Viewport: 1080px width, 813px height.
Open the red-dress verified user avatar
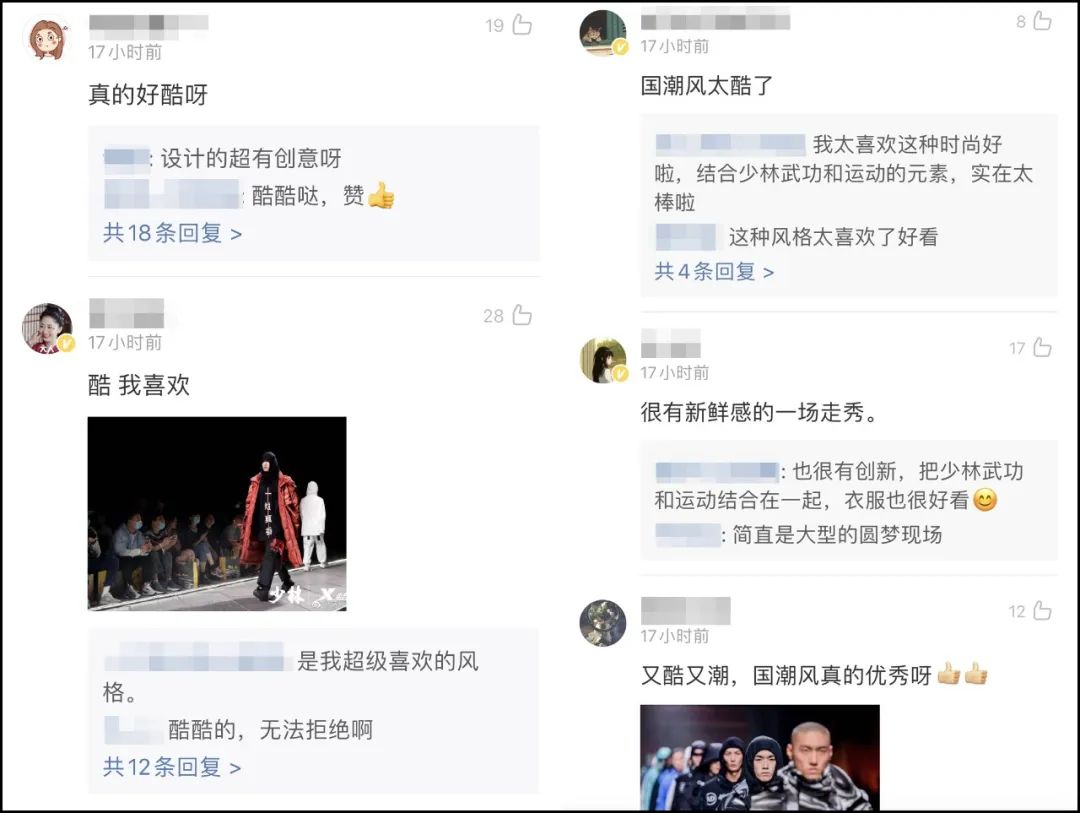(48, 328)
